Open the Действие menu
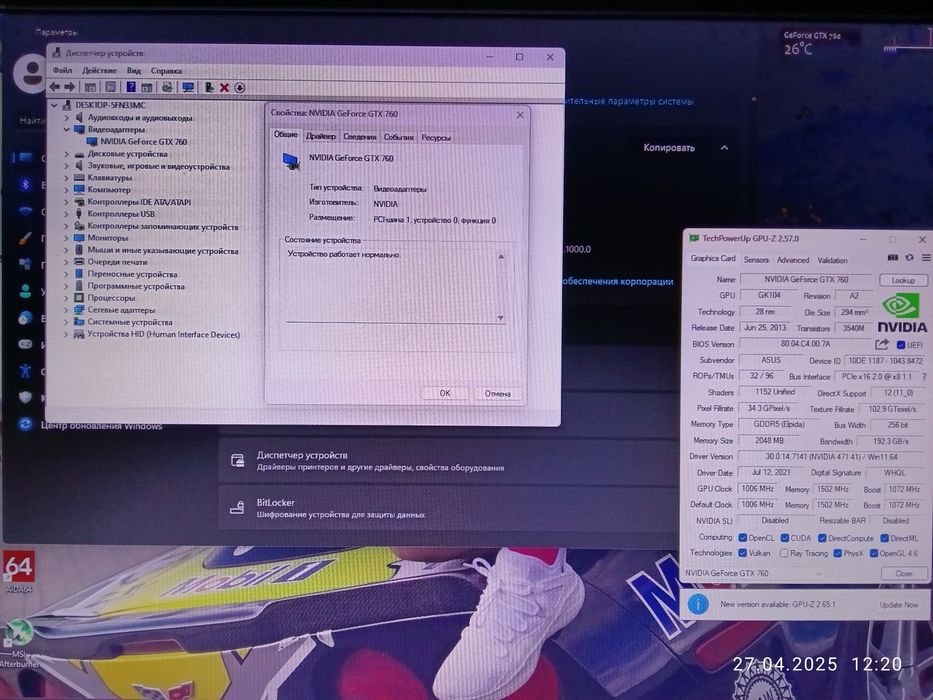The height and width of the screenshot is (700, 933). coord(99,70)
